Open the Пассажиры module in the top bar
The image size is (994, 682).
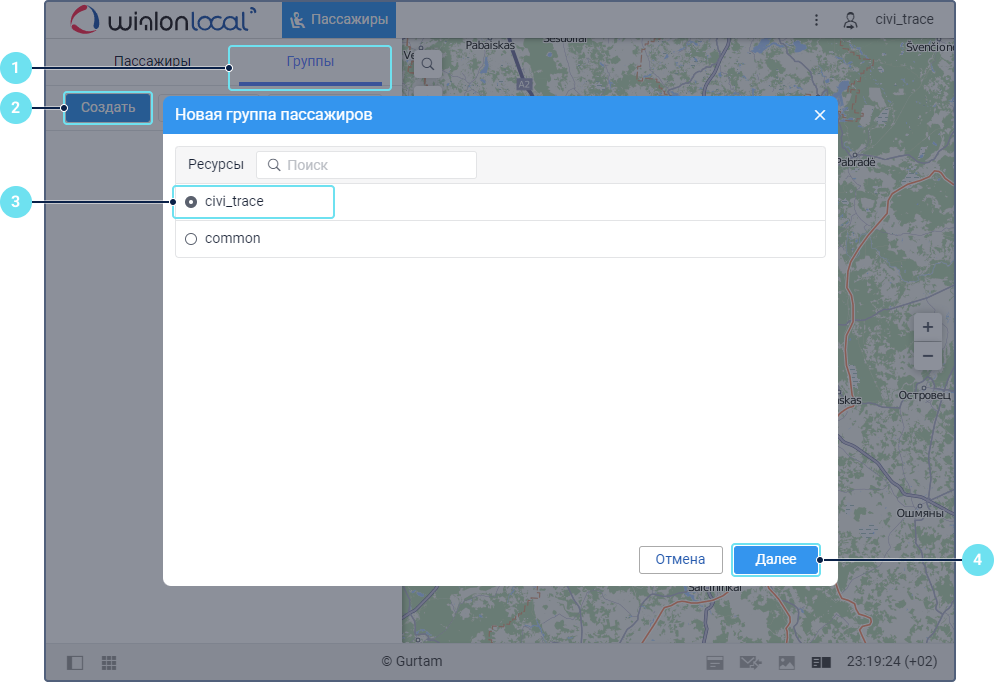point(339,20)
